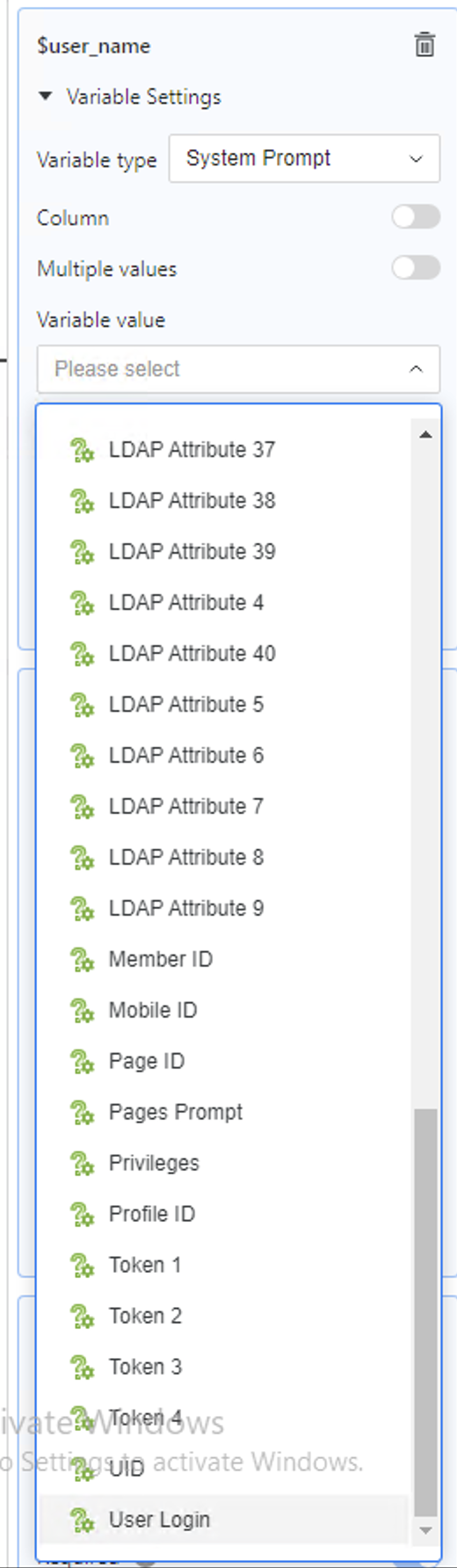Pick LDAP Attribute 40 entry

(x=224, y=653)
